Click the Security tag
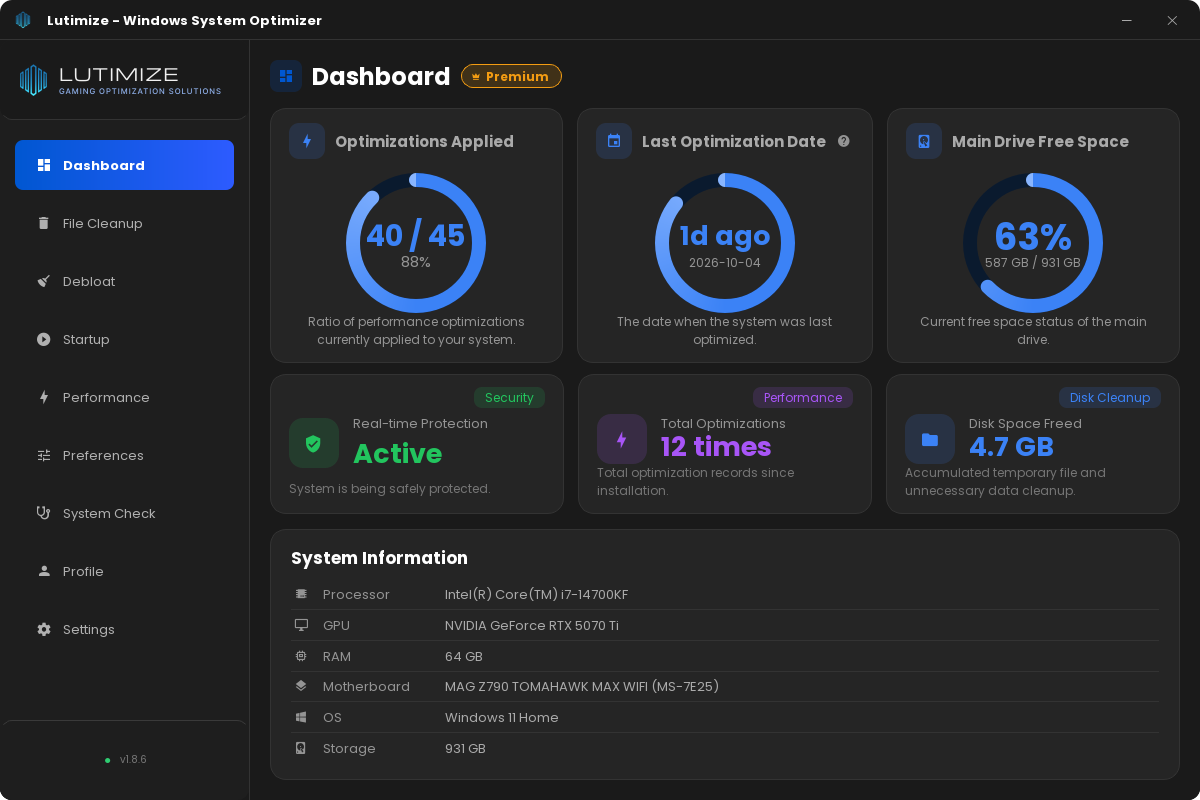 coord(509,397)
